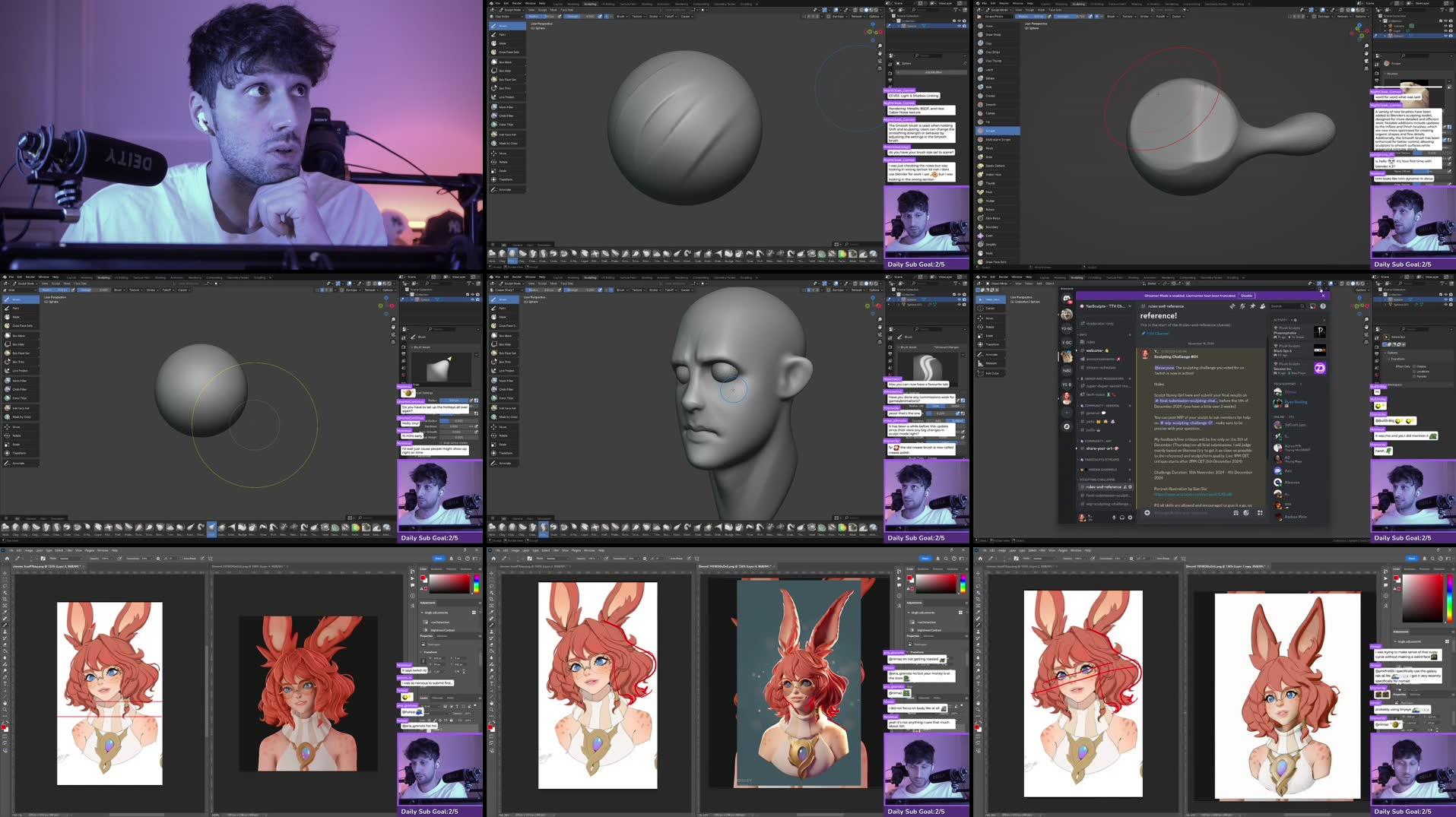Screen dimensions: 1456x817
Task: Deafen with Discord headphones icon
Action: pyautogui.click(x=1122, y=518)
